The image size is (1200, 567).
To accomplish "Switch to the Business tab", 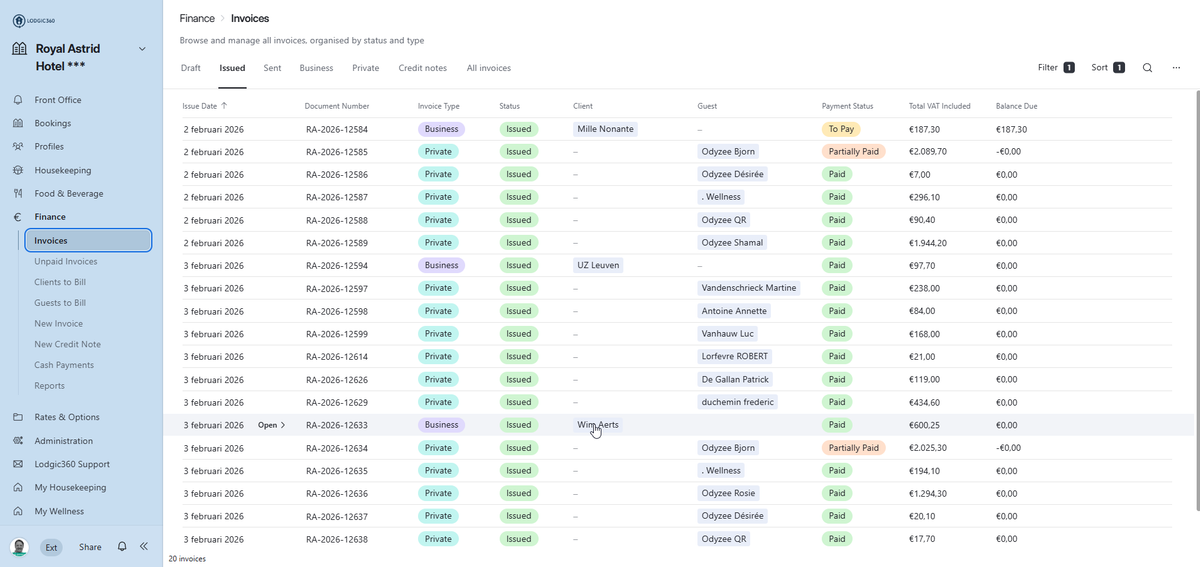I will point(316,68).
